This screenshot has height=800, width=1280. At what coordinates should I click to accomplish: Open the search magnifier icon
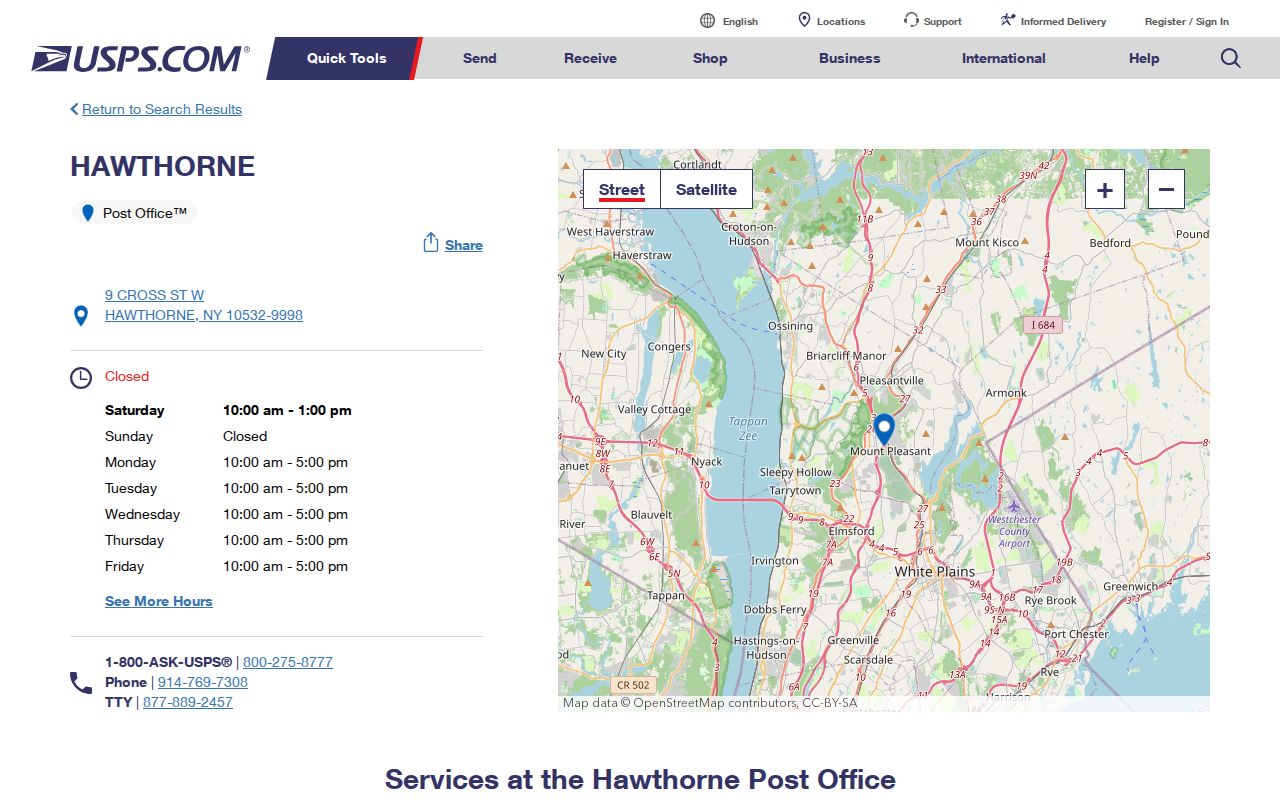(1231, 58)
